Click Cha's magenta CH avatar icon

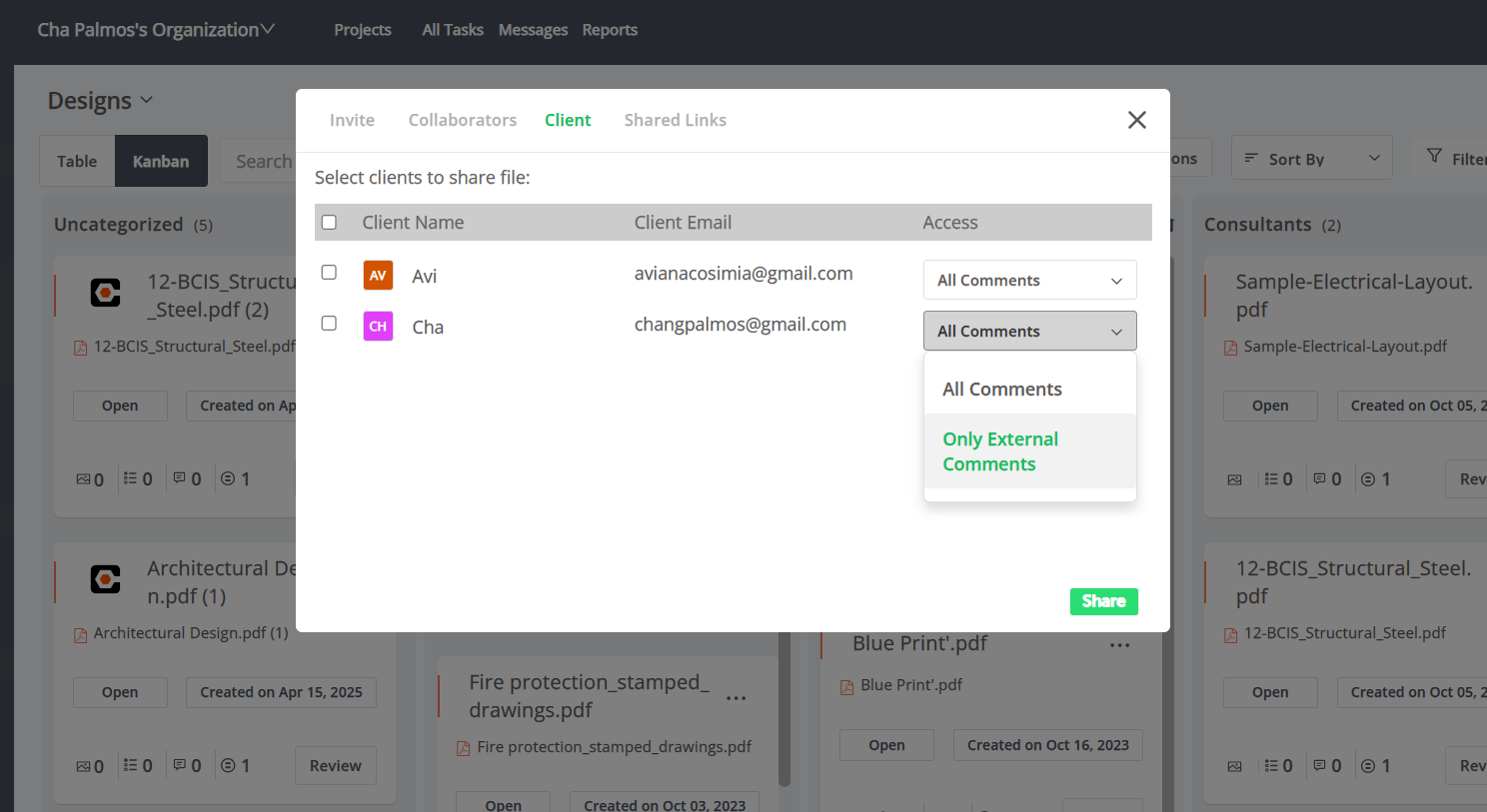[378, 327]
